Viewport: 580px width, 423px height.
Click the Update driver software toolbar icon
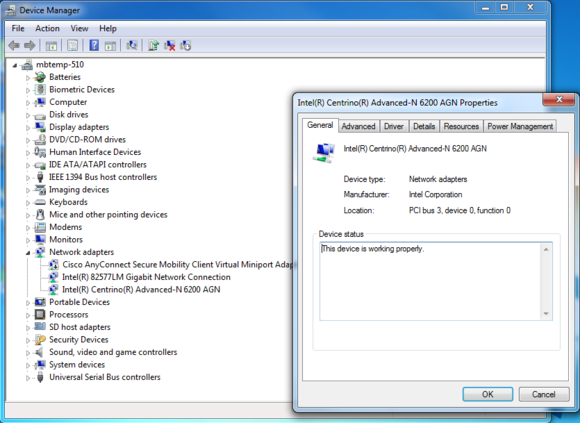(x=153, y=45)
